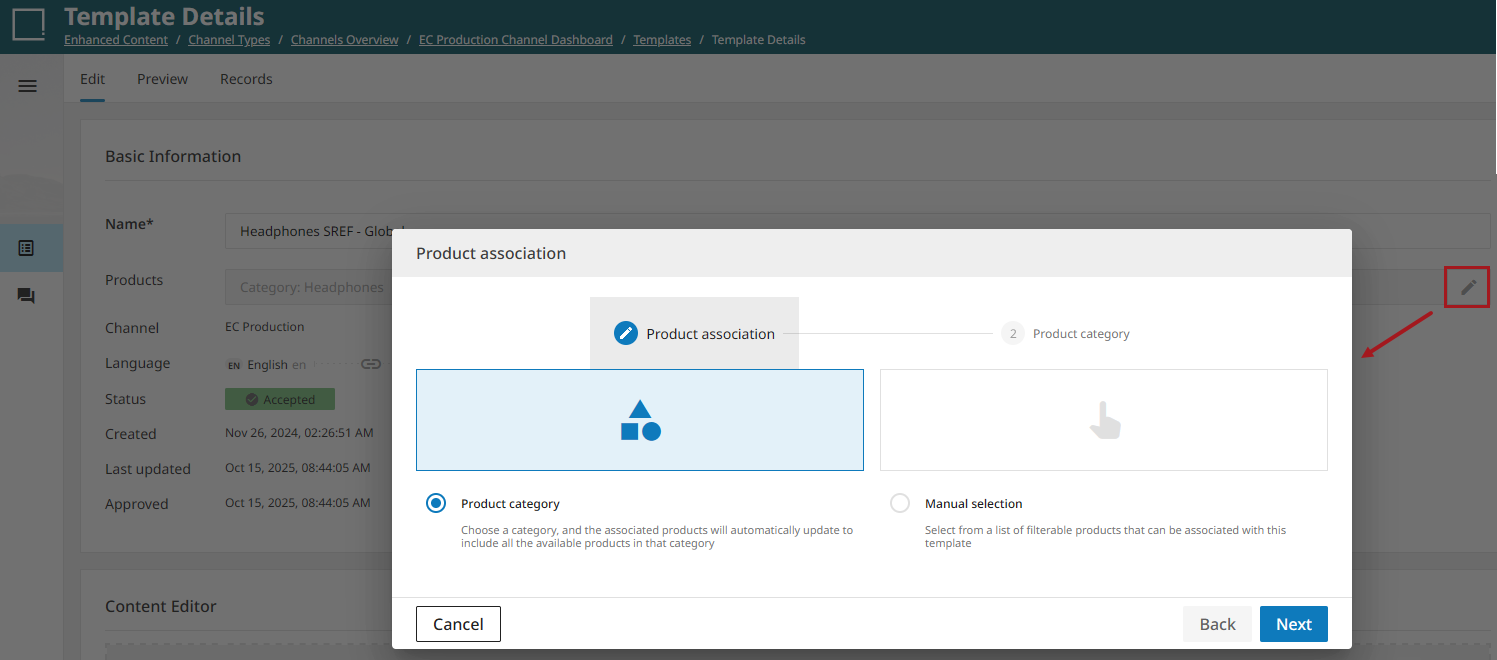Click the Back button in dialog
The image size is (1497, 660).
tap(1217, 624)
